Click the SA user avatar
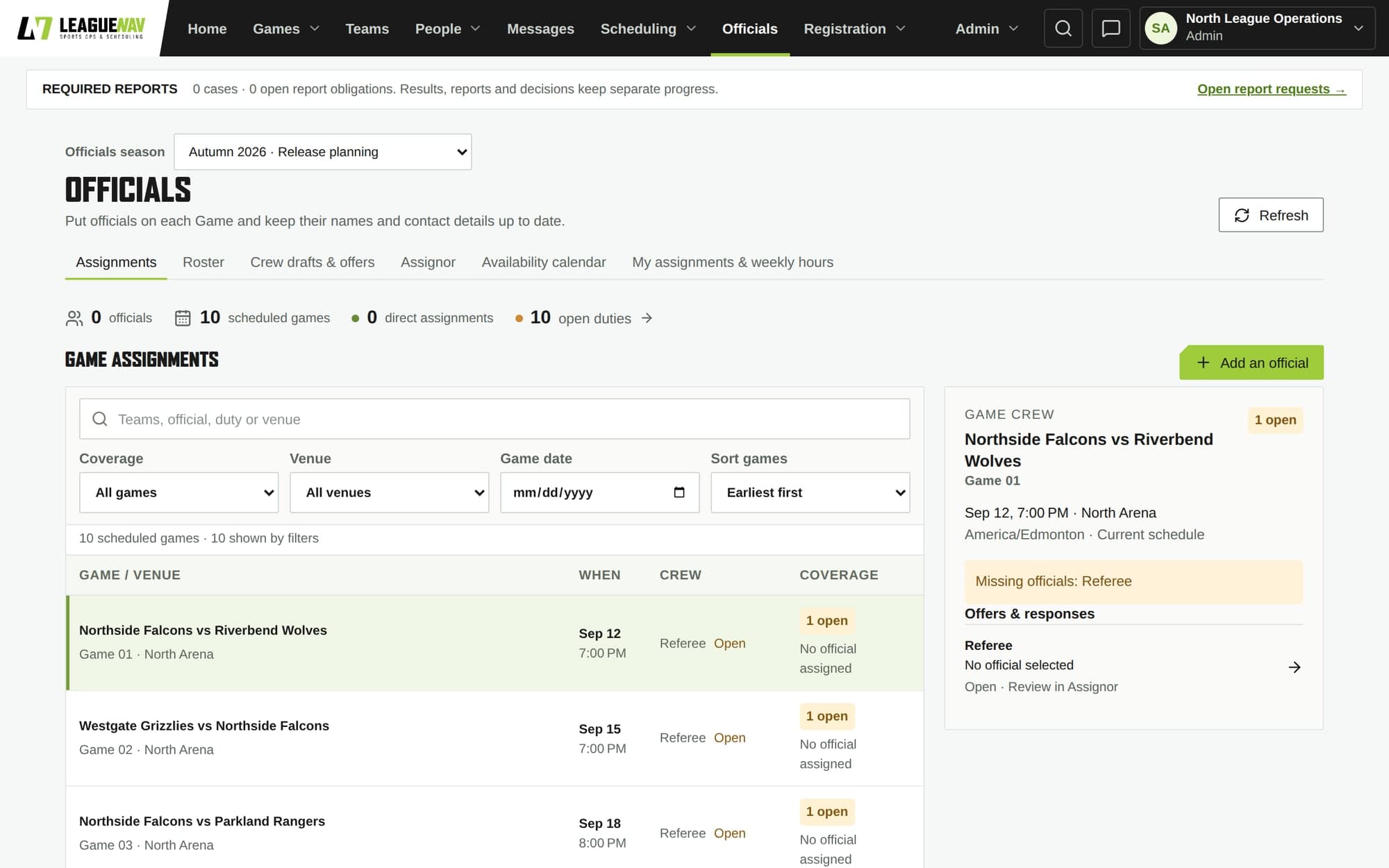This screenshot has width=1389, height=868. (x=1161, y=28)
